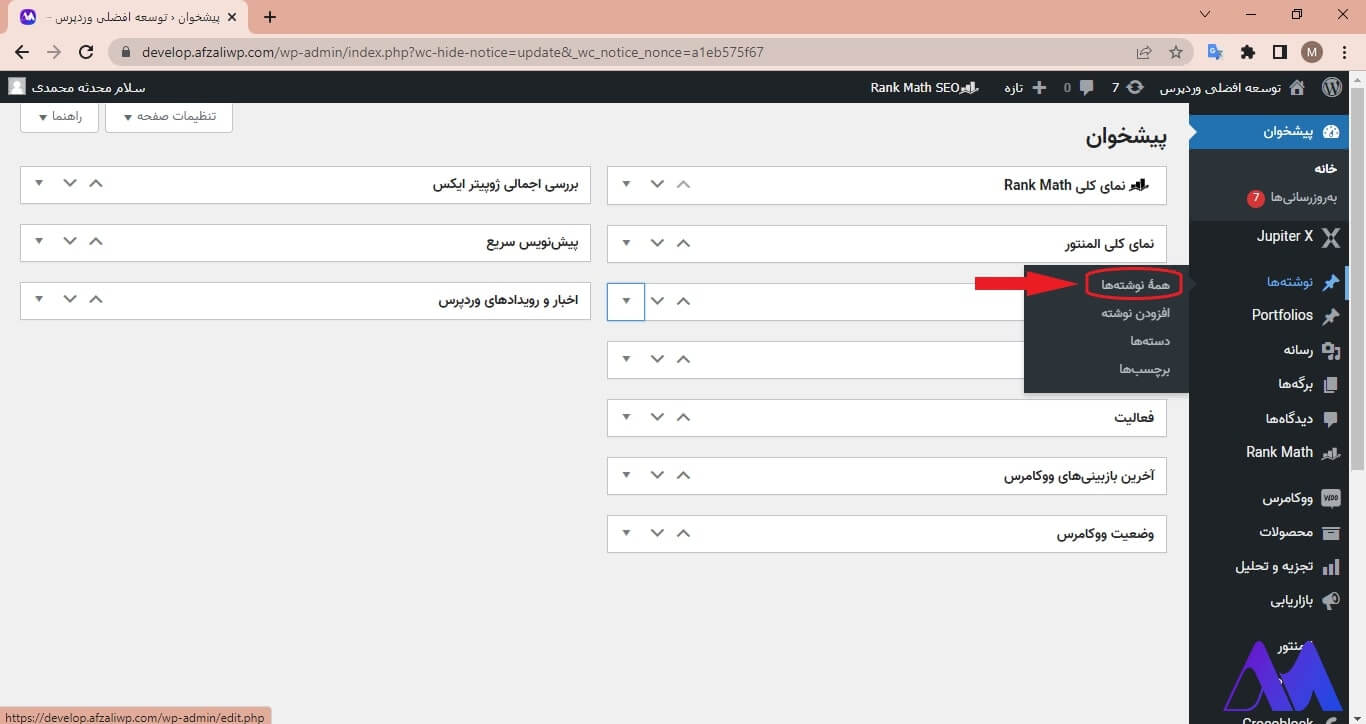This screenshot has width=1366, height=724.
Task: Open the updates icon showing 7
Action: coord(1135,88)
